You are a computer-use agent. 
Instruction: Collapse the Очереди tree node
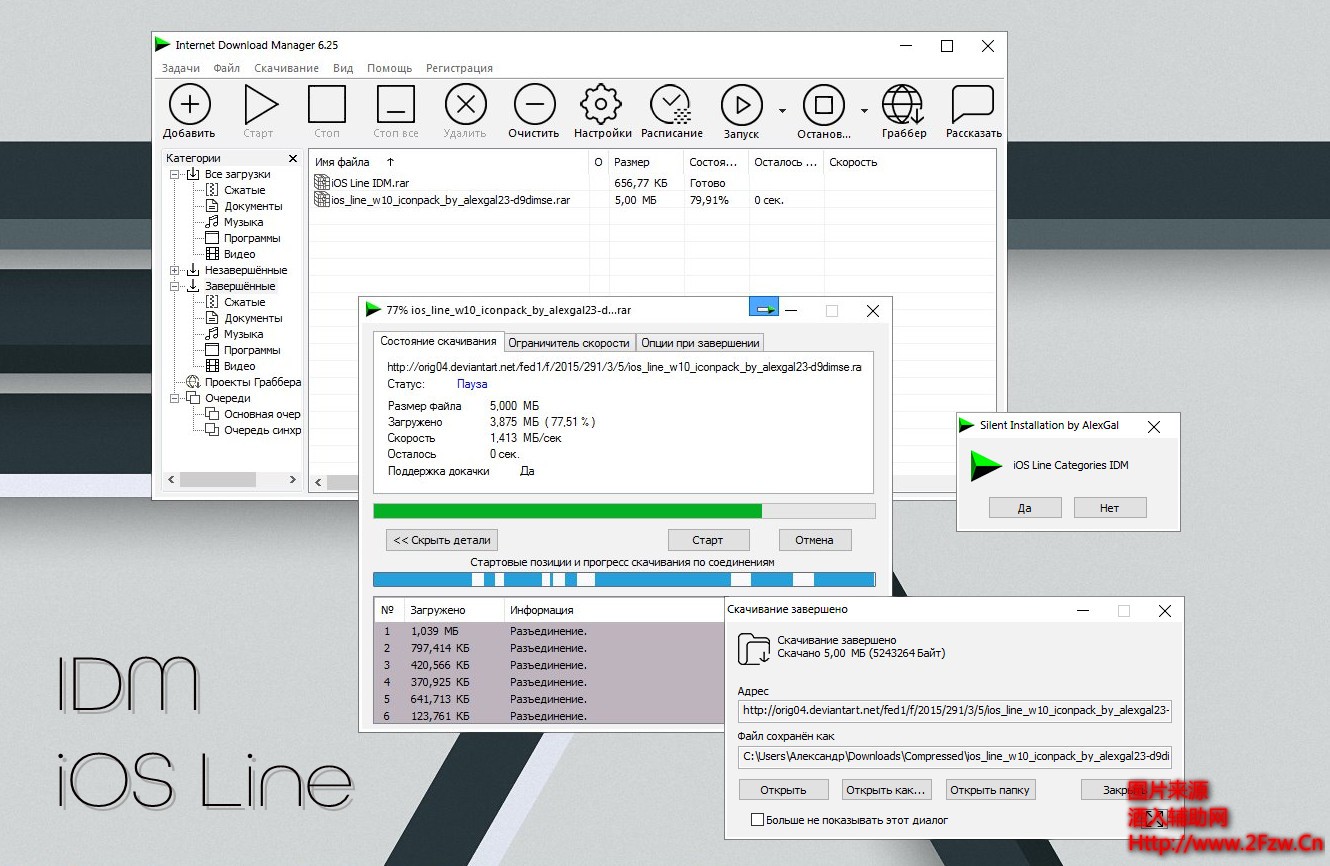point(175,398)
